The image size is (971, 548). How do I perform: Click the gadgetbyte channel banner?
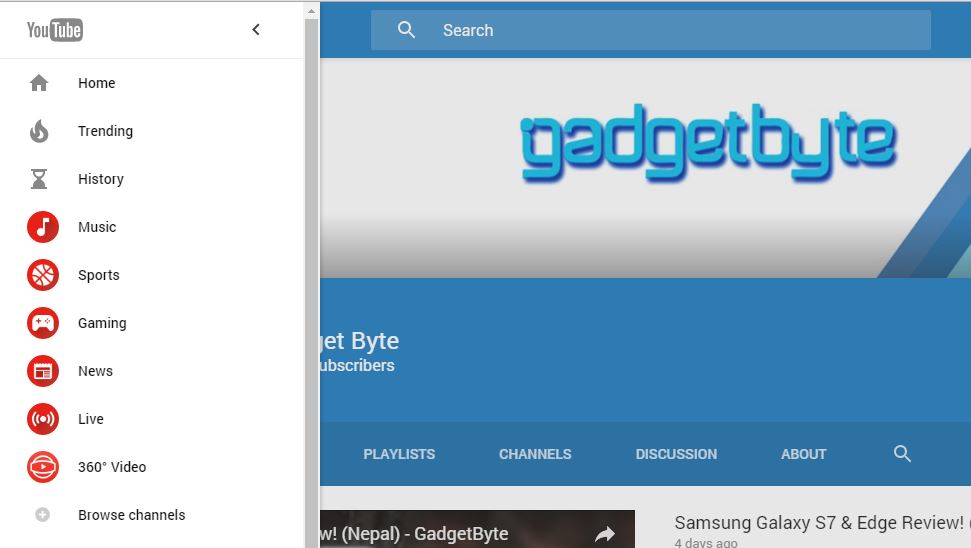tap(645, 168)
